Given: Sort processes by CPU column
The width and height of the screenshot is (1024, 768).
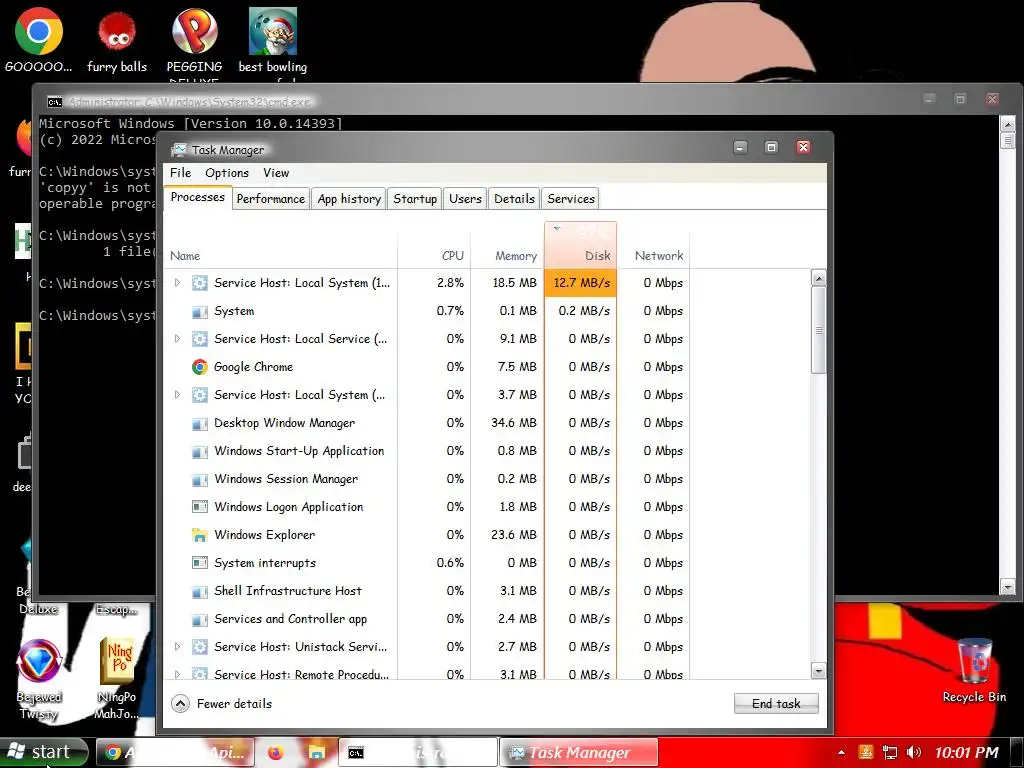Looking at the screenshot, I should pos(434,245).
